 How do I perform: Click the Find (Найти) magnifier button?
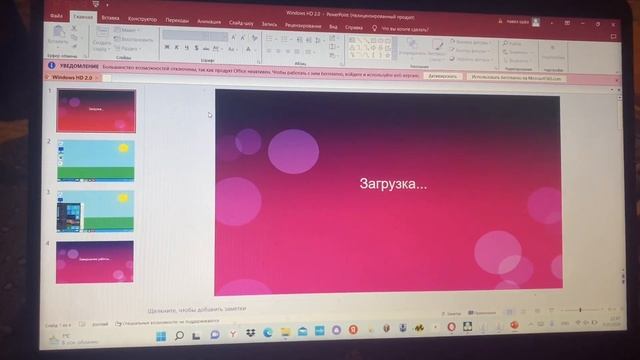click(x=512, y=43)
